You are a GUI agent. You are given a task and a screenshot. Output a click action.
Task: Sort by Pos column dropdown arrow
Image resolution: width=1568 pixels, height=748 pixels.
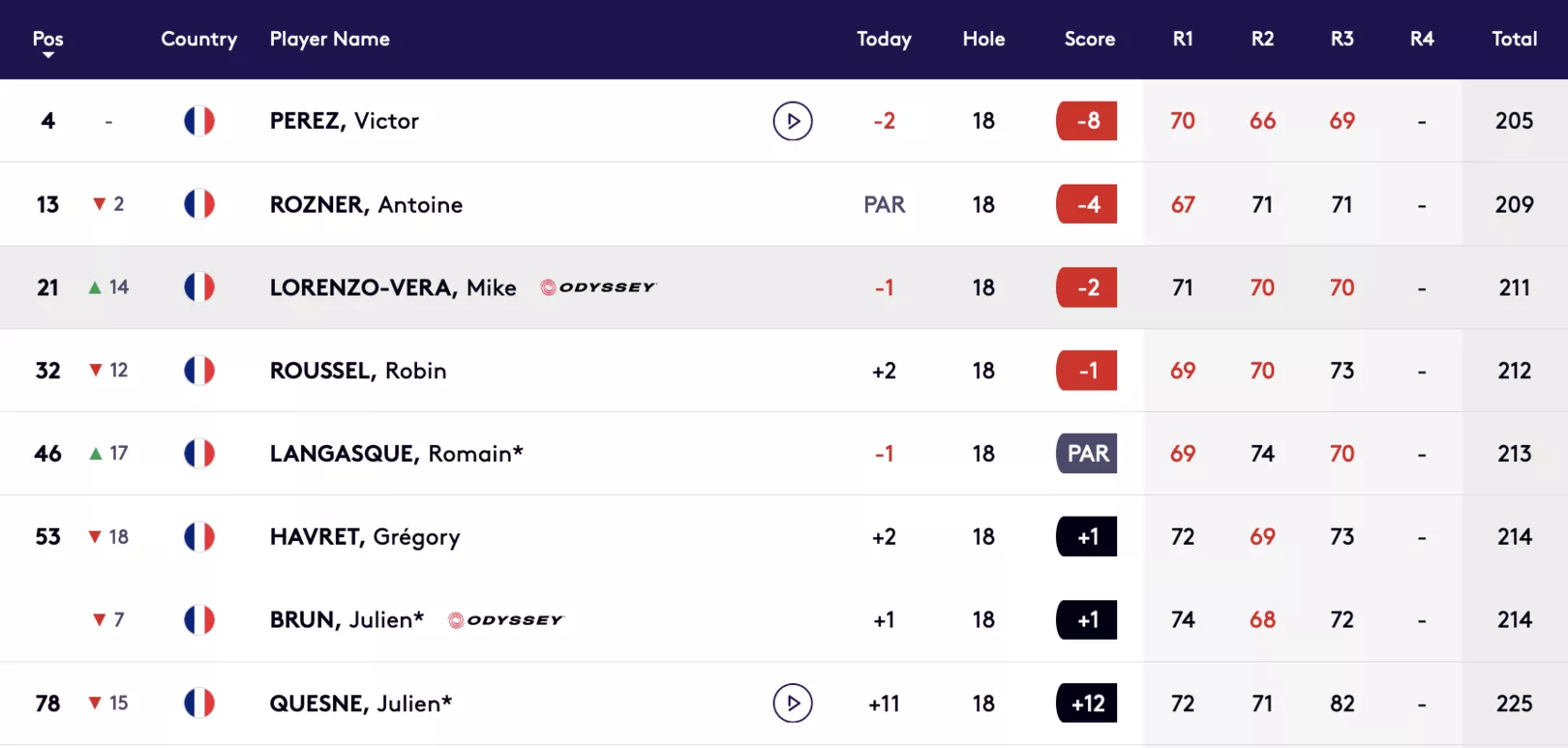point(47,55)
